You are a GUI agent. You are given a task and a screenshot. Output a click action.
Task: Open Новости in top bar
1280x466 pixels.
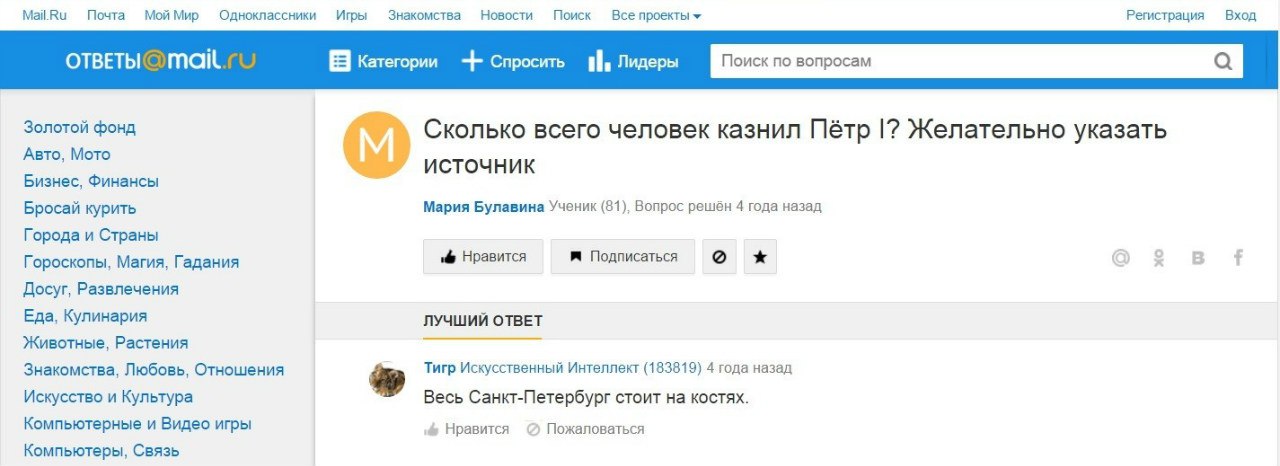[x=506, y=15]
